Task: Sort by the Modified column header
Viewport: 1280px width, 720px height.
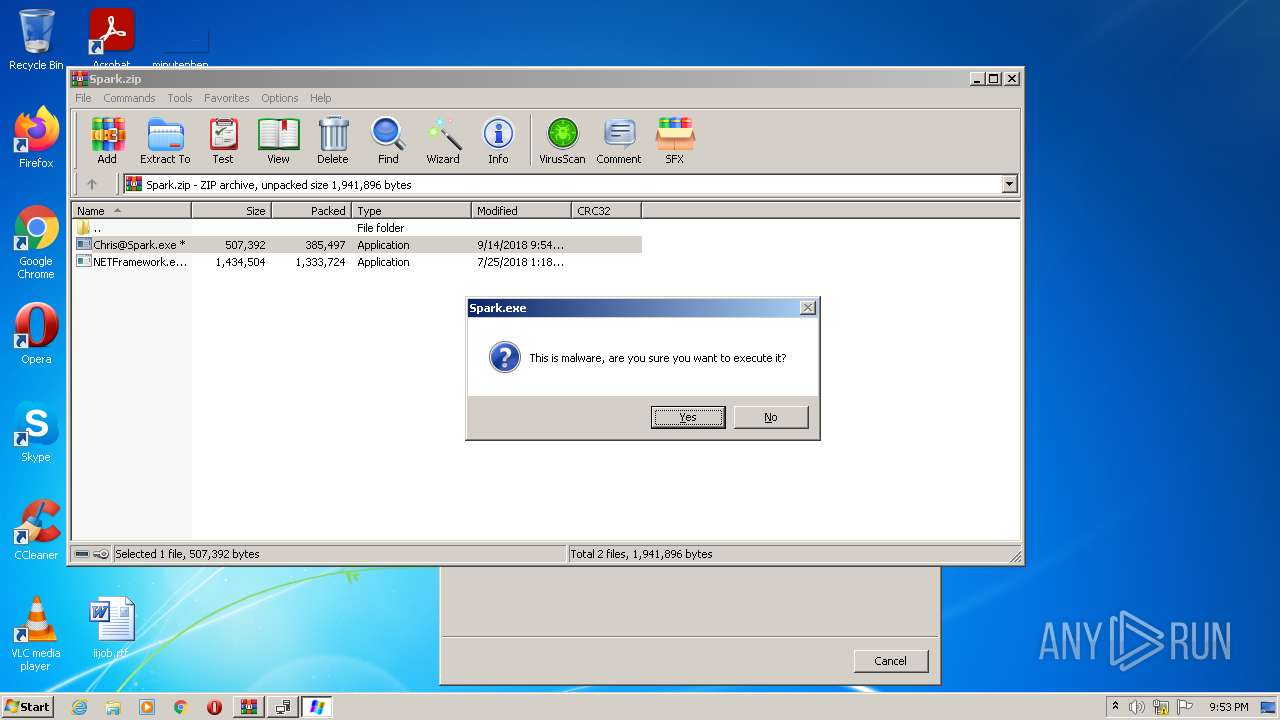Action: [x=522, y=210]
